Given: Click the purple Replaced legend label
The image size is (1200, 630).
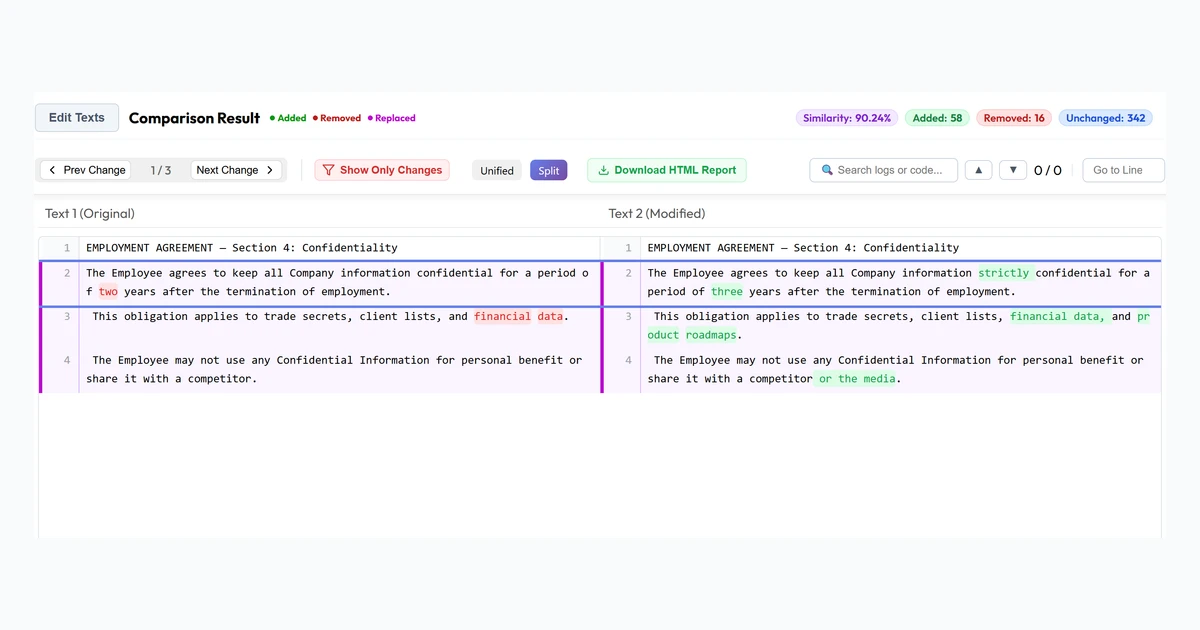Looking at the screenshot, I should point(392,118).
